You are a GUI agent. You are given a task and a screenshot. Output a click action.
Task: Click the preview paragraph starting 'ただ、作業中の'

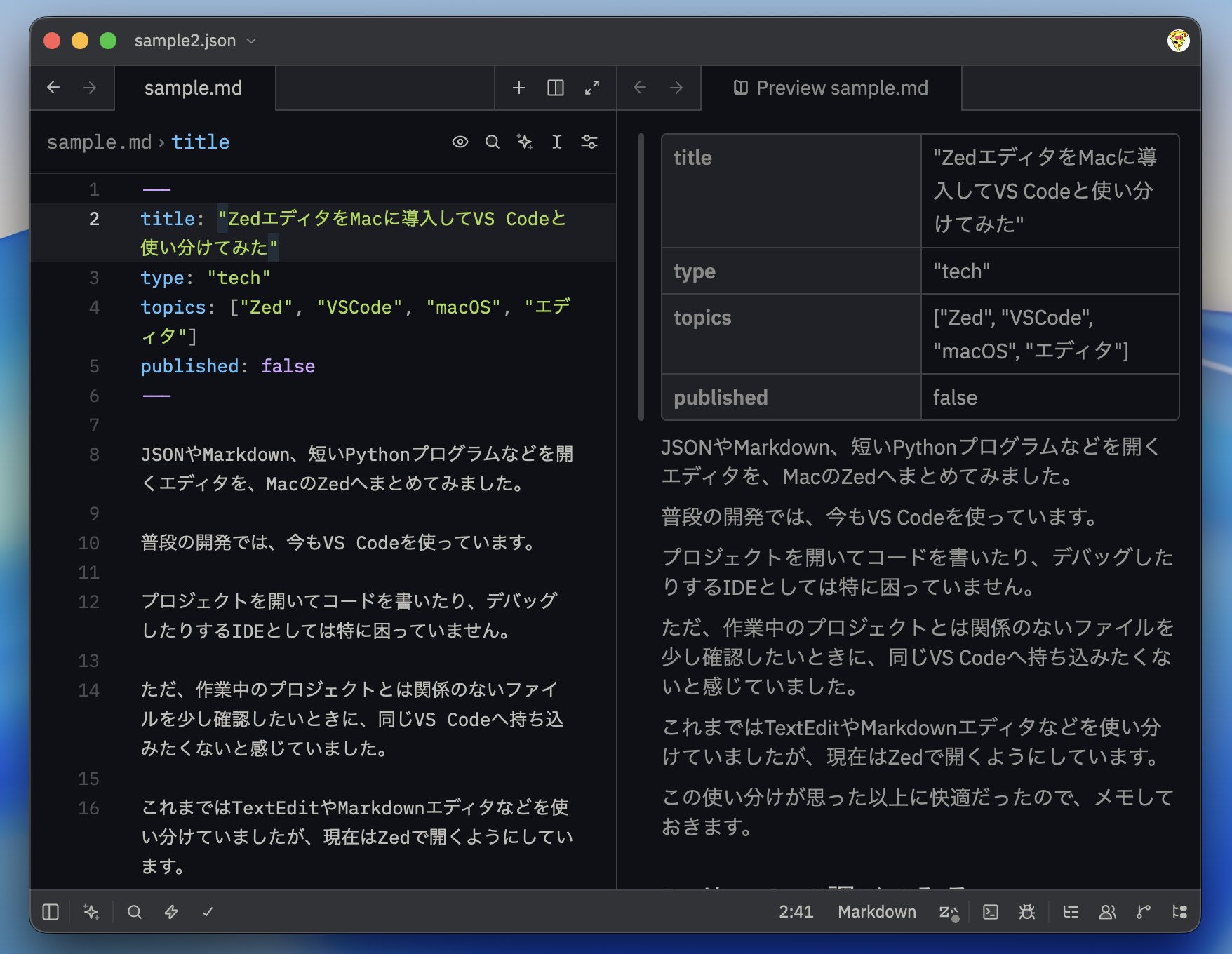click(918, 657)
